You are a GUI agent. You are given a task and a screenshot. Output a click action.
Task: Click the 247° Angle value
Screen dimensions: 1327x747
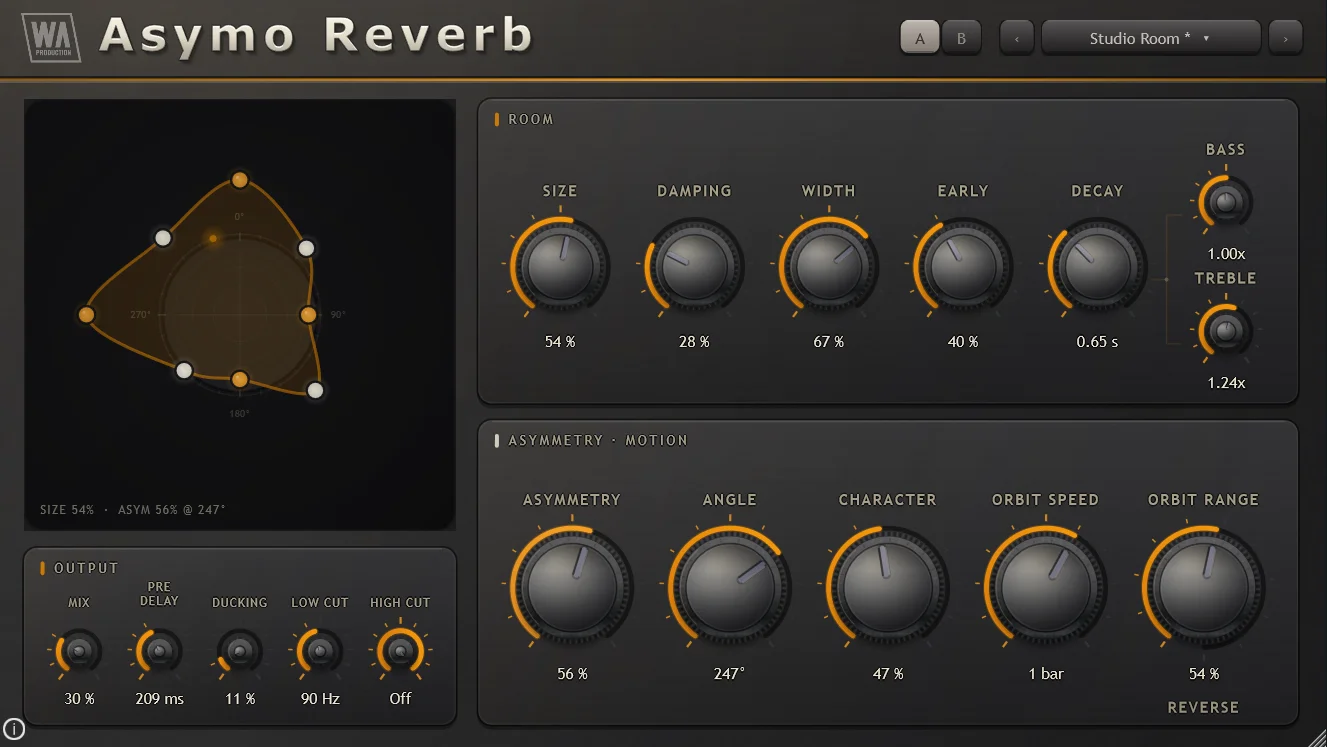pos(729,674)
